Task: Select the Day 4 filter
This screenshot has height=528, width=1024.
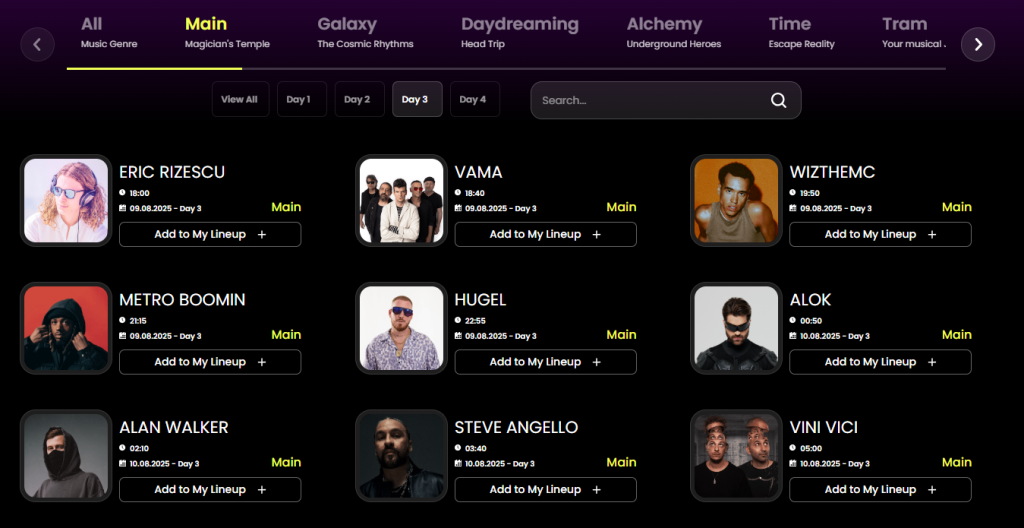Action: click(475, 99)
